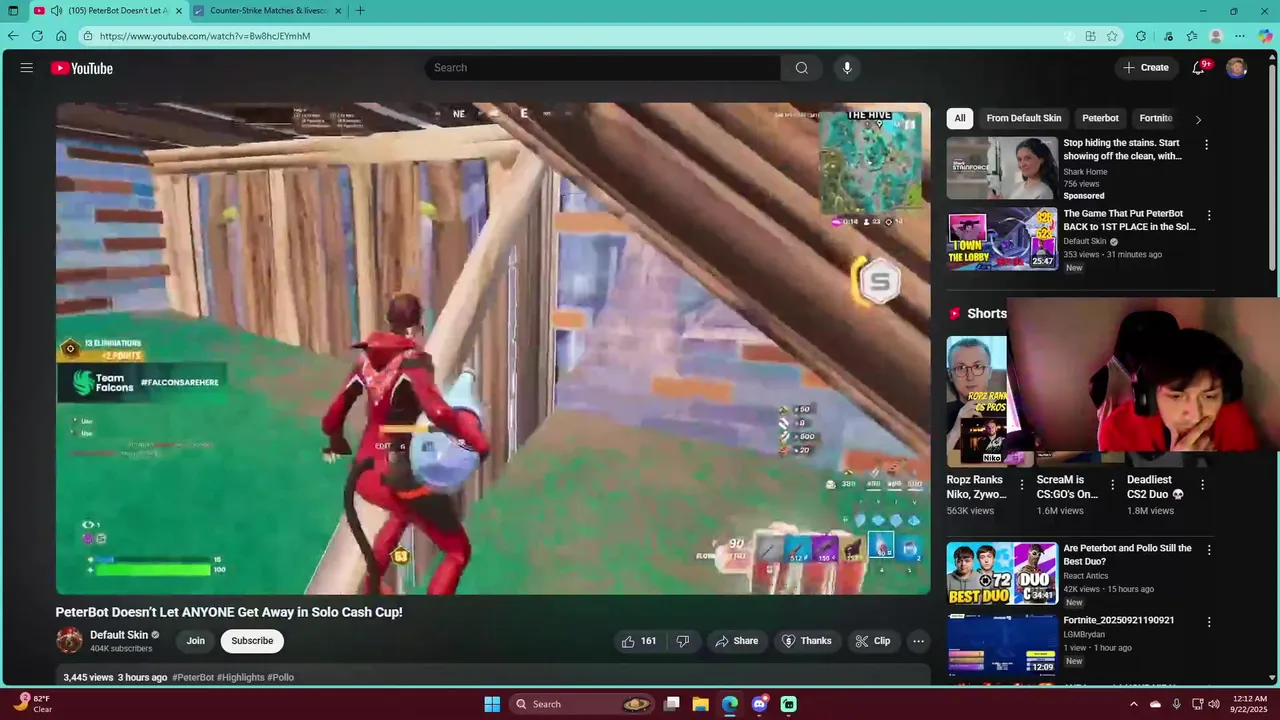1280x720 pixels.
Task: Switch to the Counter-Strike Matches tab
Action: (269, 11)
